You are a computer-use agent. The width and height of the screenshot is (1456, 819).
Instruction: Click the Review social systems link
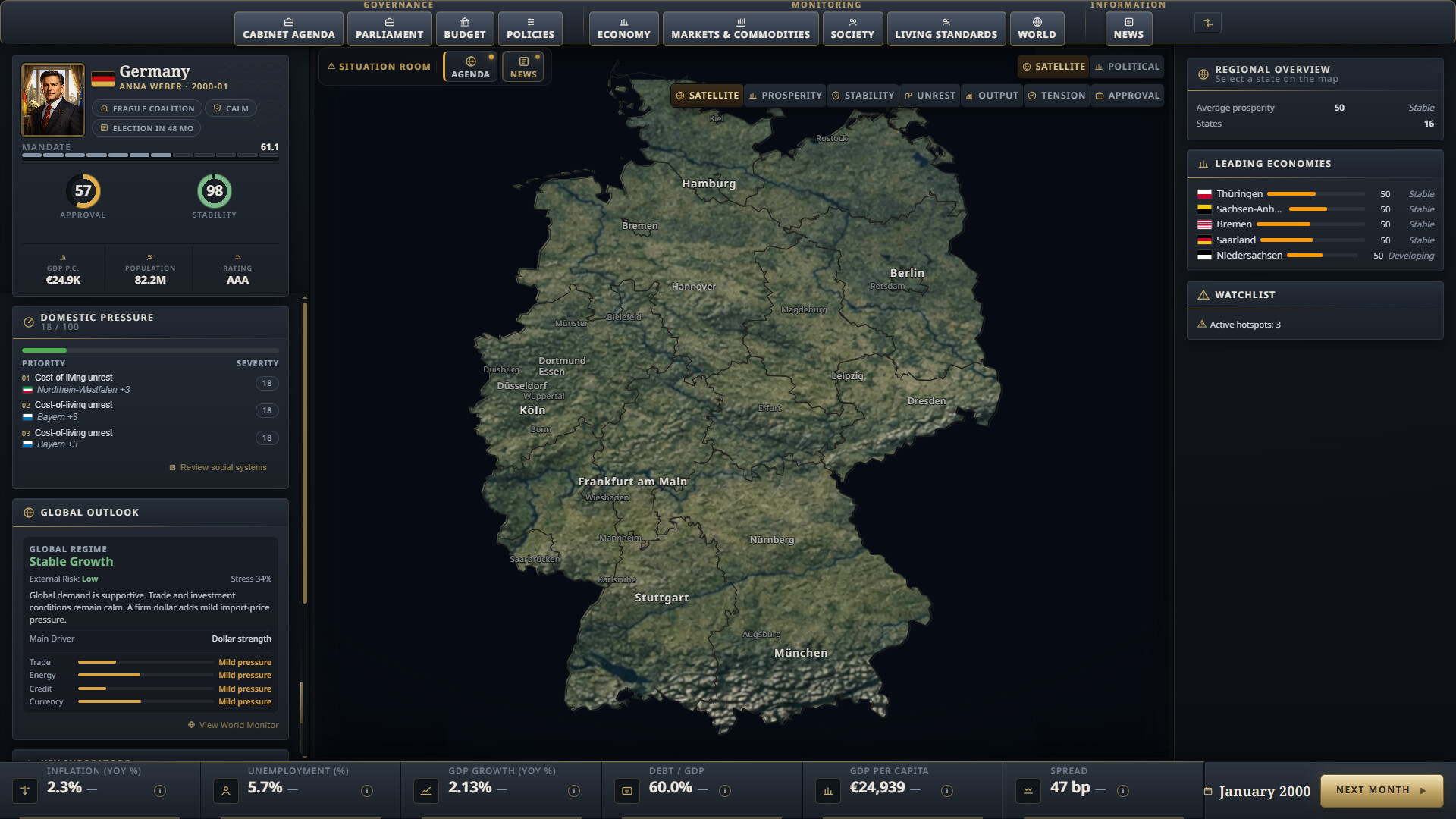218,467
